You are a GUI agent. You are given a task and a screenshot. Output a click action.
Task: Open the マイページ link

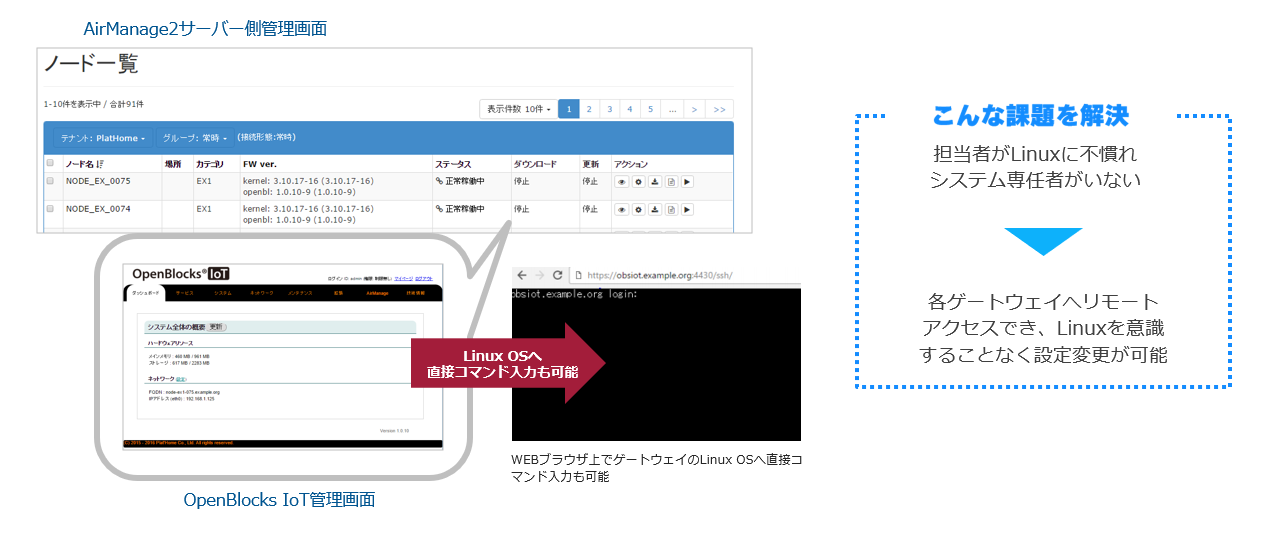403,279
